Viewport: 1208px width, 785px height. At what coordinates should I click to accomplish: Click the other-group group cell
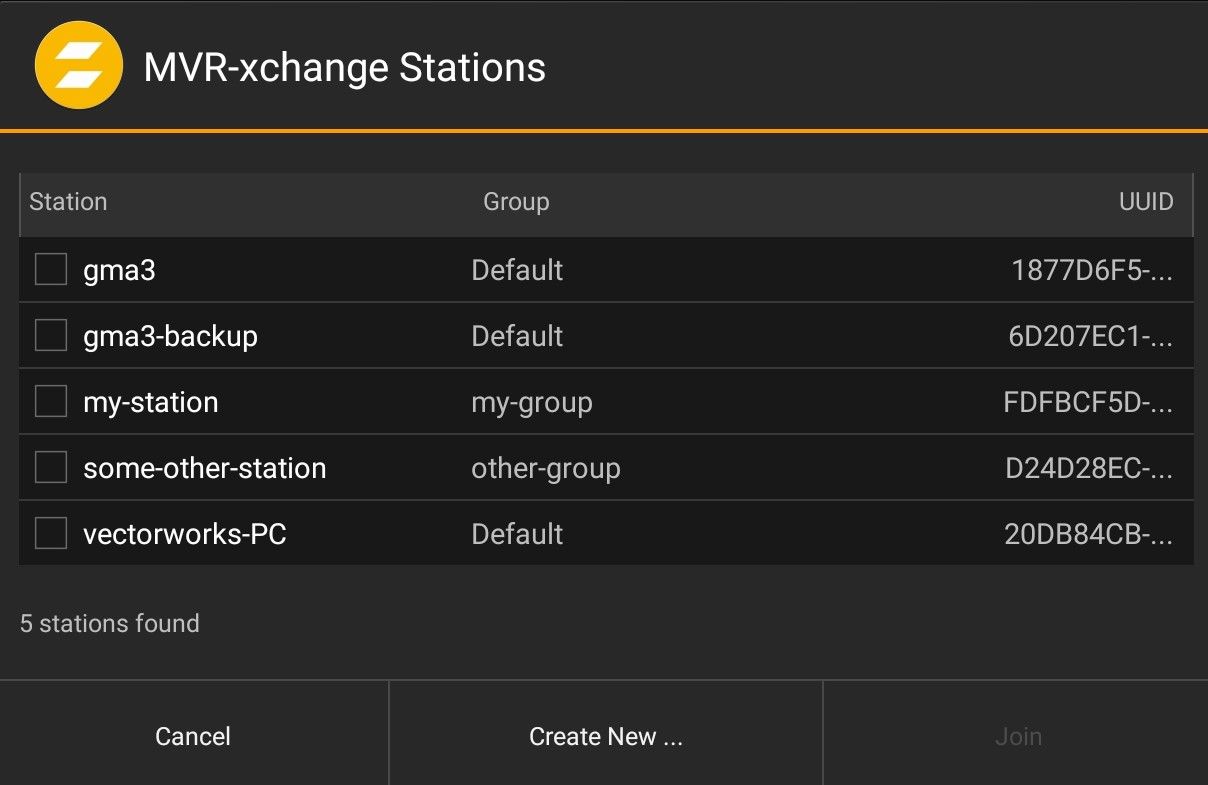click(546, 468)
